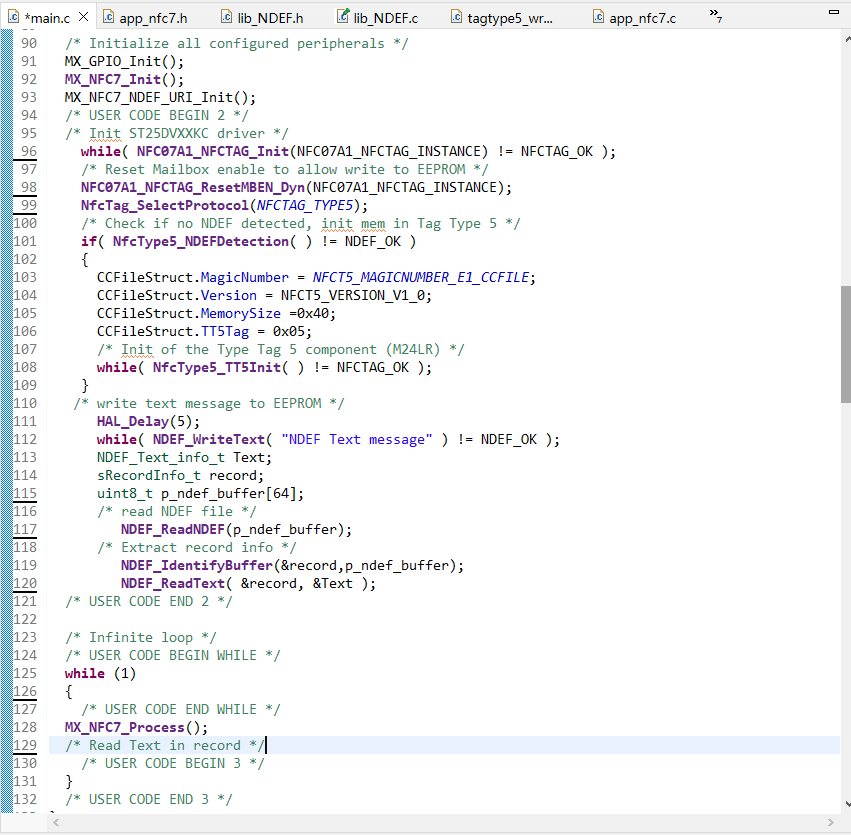Click on write text message to EEPROM comment

tap(208, 404)
